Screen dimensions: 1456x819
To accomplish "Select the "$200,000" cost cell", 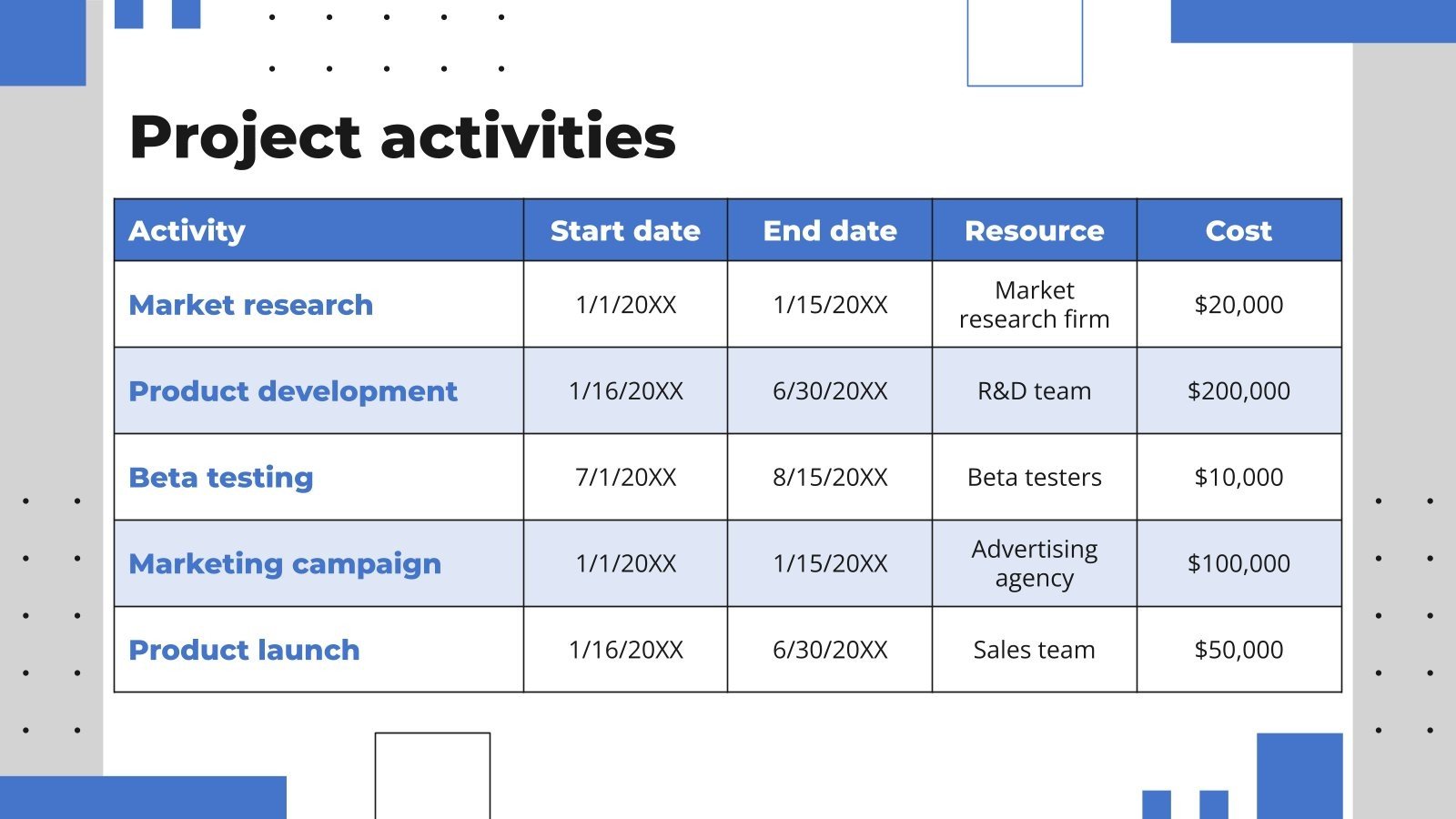I will (x=1239, y=391).
